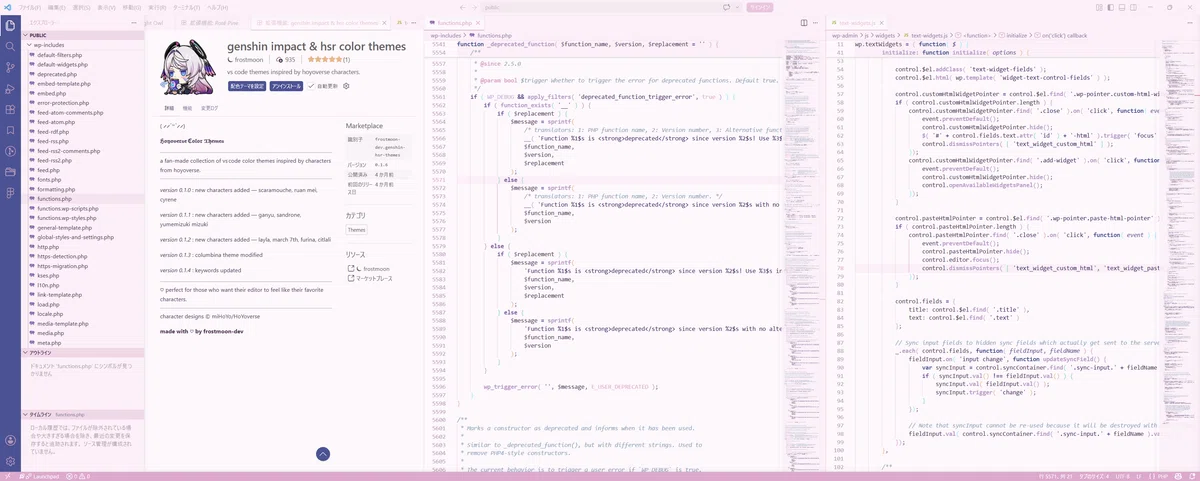Click wp-includes in functions.php breadcrumb
1200x481 pixels.
447,35
